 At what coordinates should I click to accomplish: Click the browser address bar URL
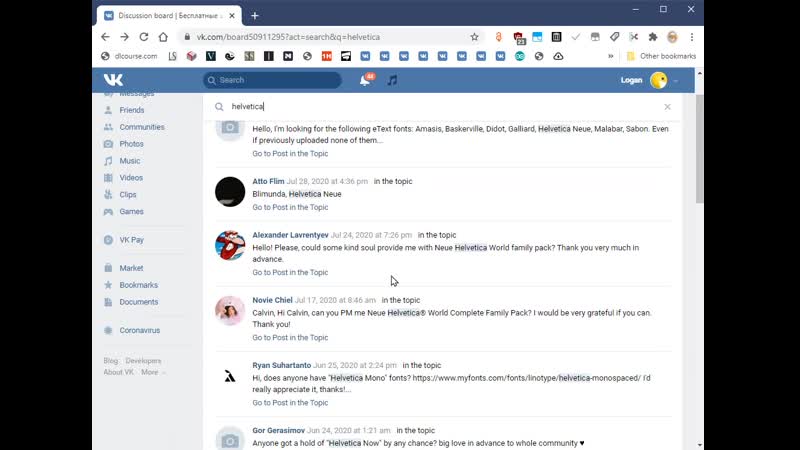tap(288, 37)
